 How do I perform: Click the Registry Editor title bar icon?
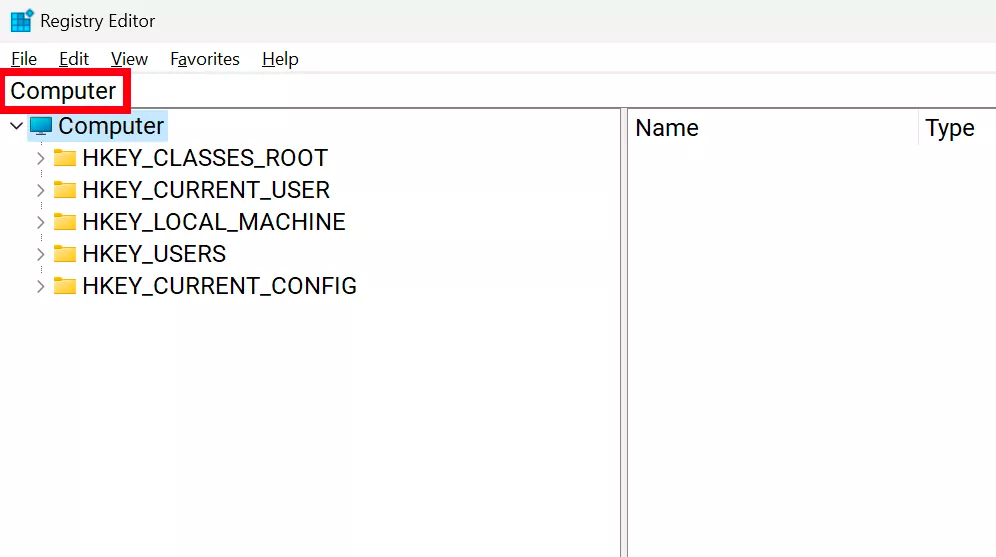[x=22, y=20]
